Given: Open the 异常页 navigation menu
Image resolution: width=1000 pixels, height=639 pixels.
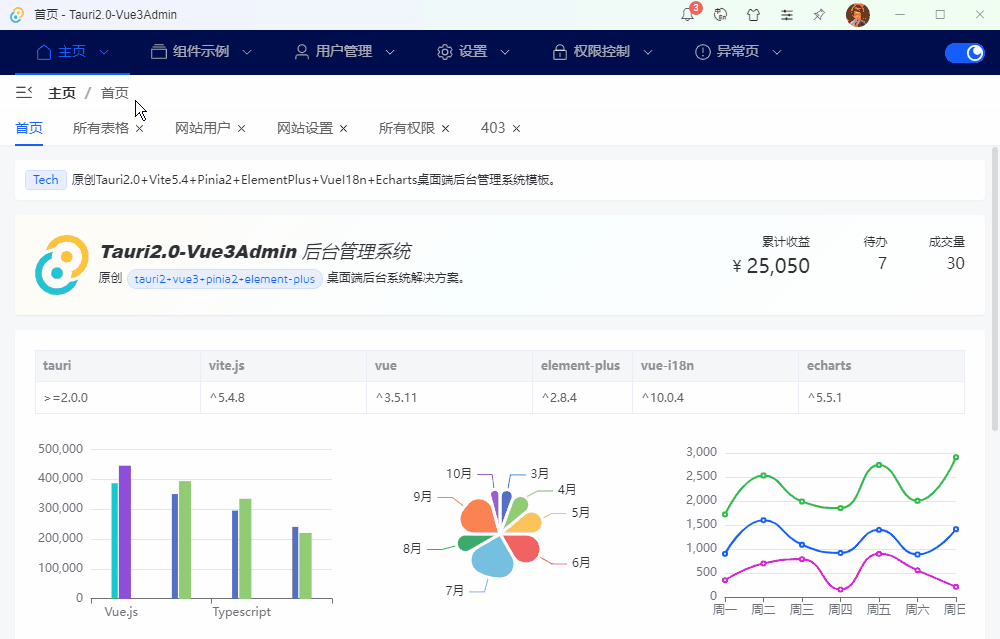Looking at the screenshot, I should (x=738, y=52).
